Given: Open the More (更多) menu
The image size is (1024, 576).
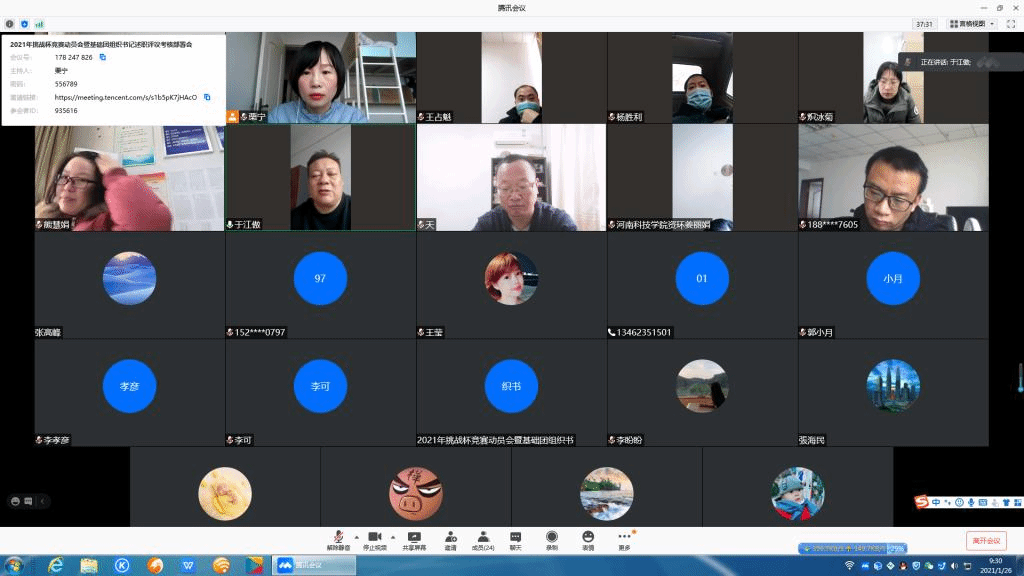Looking at the screenshot, I should pos(624,540).
